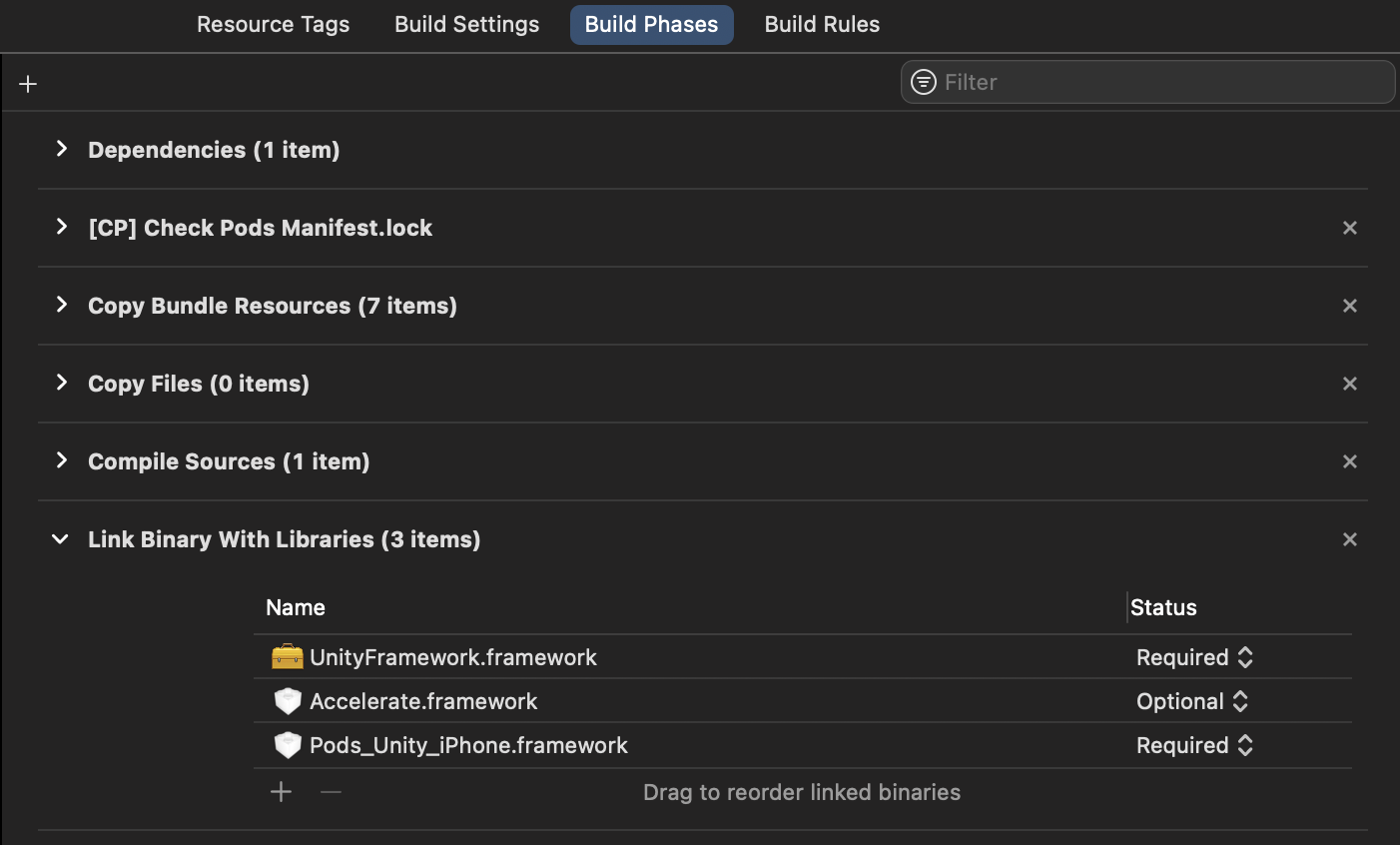The height and width of the screenshot is (845, 1400).
Task: Click the Pods_Unity_iPhone.framework shield icon
Action: (x=288, y=745)
